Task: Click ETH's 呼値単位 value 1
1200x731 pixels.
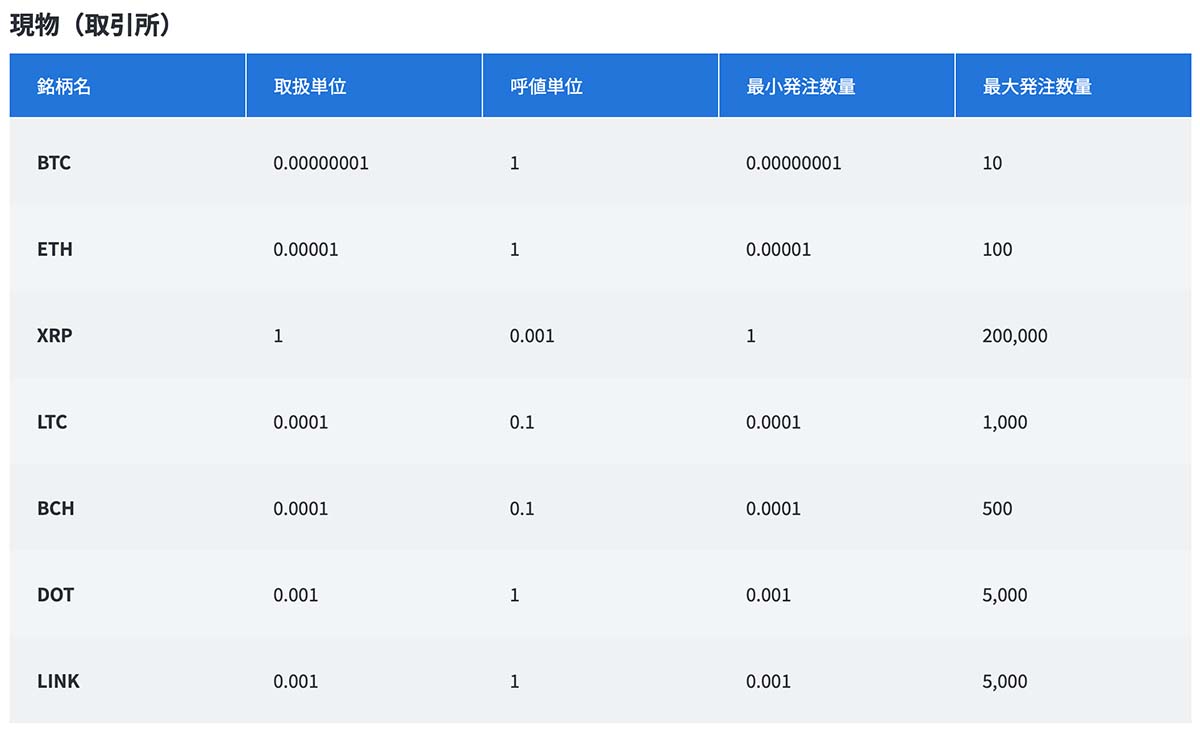Action: pyautogui.click(x=515, y=249)
